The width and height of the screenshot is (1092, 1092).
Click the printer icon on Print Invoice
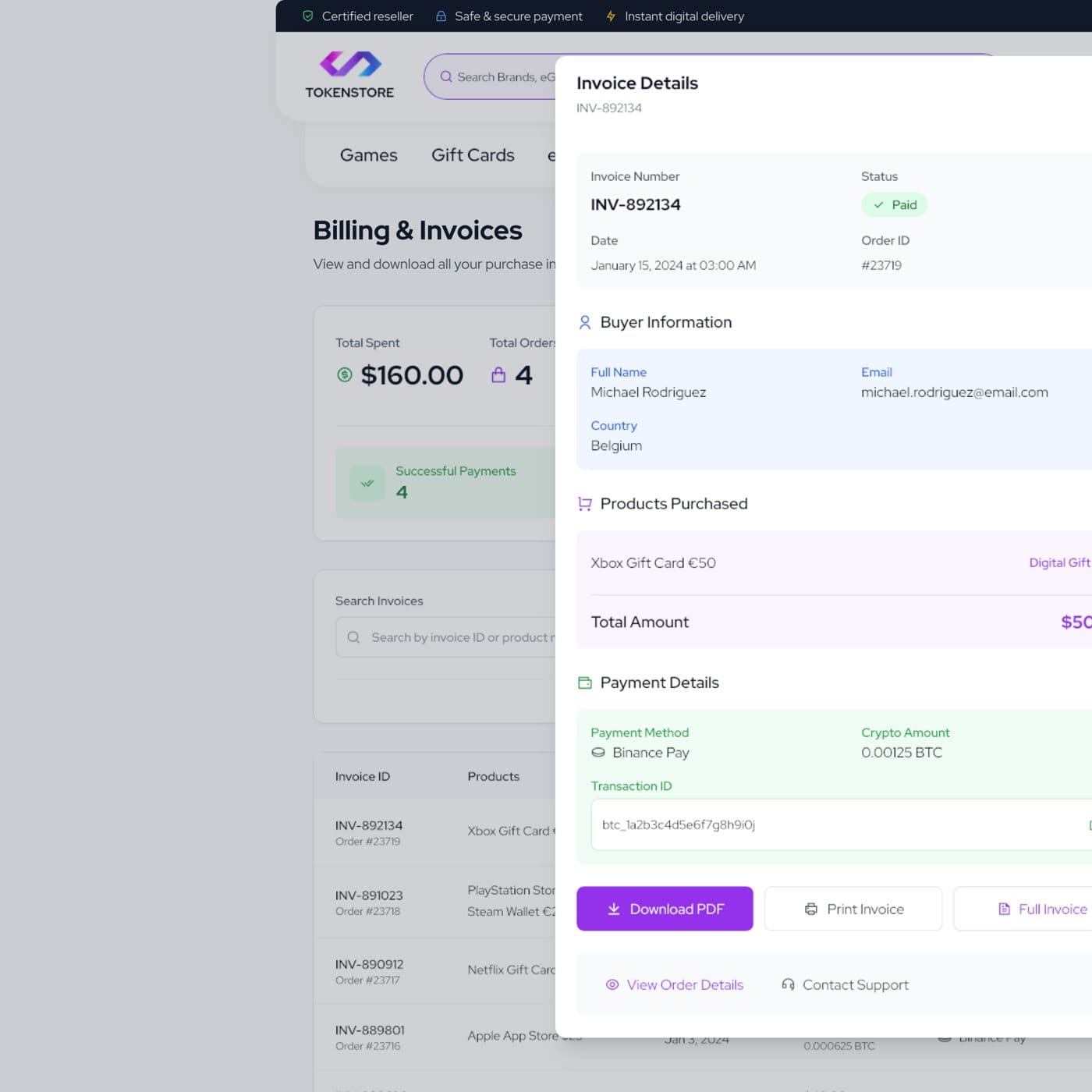(x=811, y=909)
